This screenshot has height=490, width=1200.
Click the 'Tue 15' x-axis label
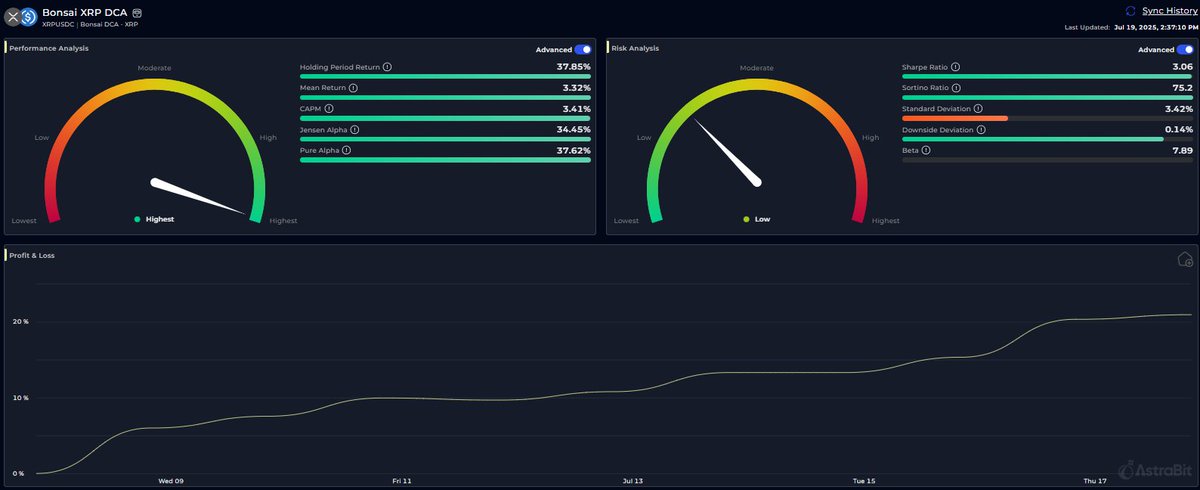coord(864,481)
